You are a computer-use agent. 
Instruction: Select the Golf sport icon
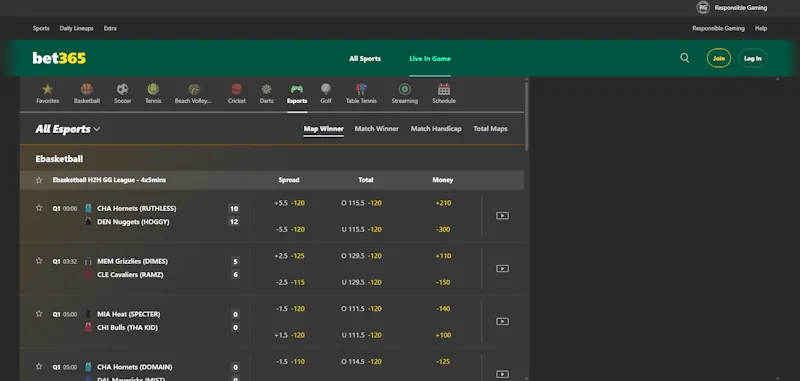[x=326, y=90]
